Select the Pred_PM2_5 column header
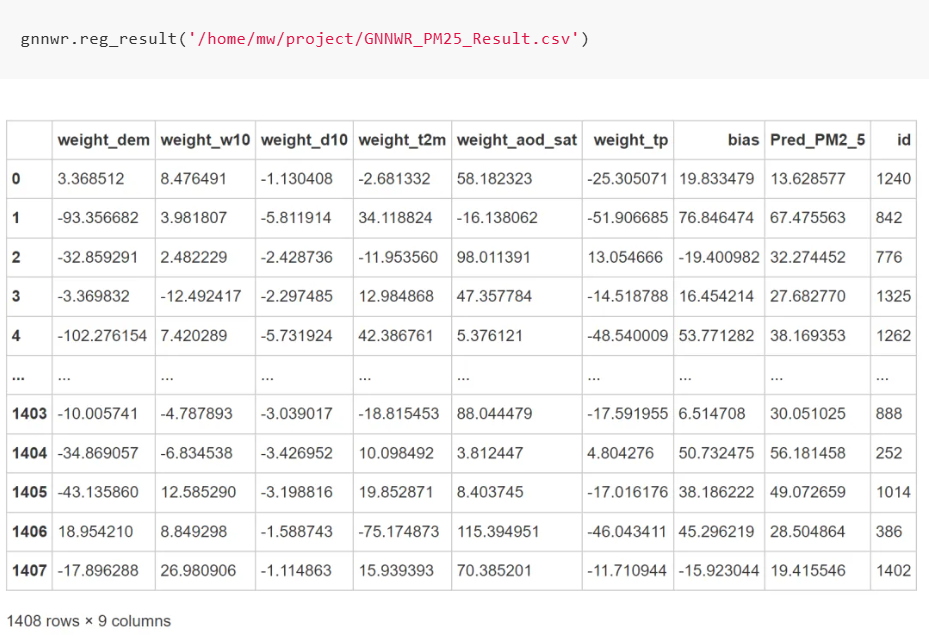Viewport: 929px width, 637px height. 817,140
